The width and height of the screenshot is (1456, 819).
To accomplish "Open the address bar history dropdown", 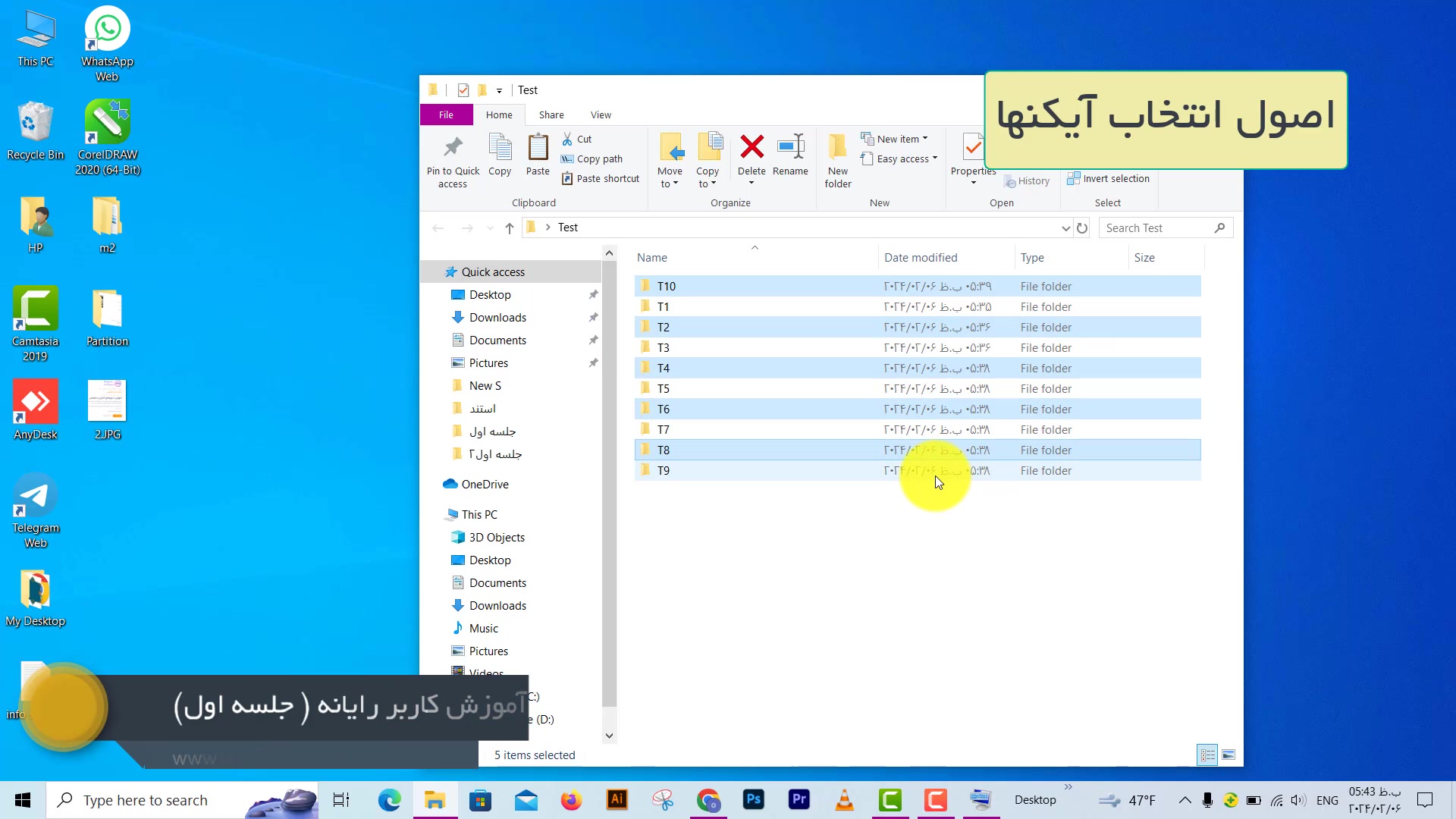I will click(x=1065, y=228).
